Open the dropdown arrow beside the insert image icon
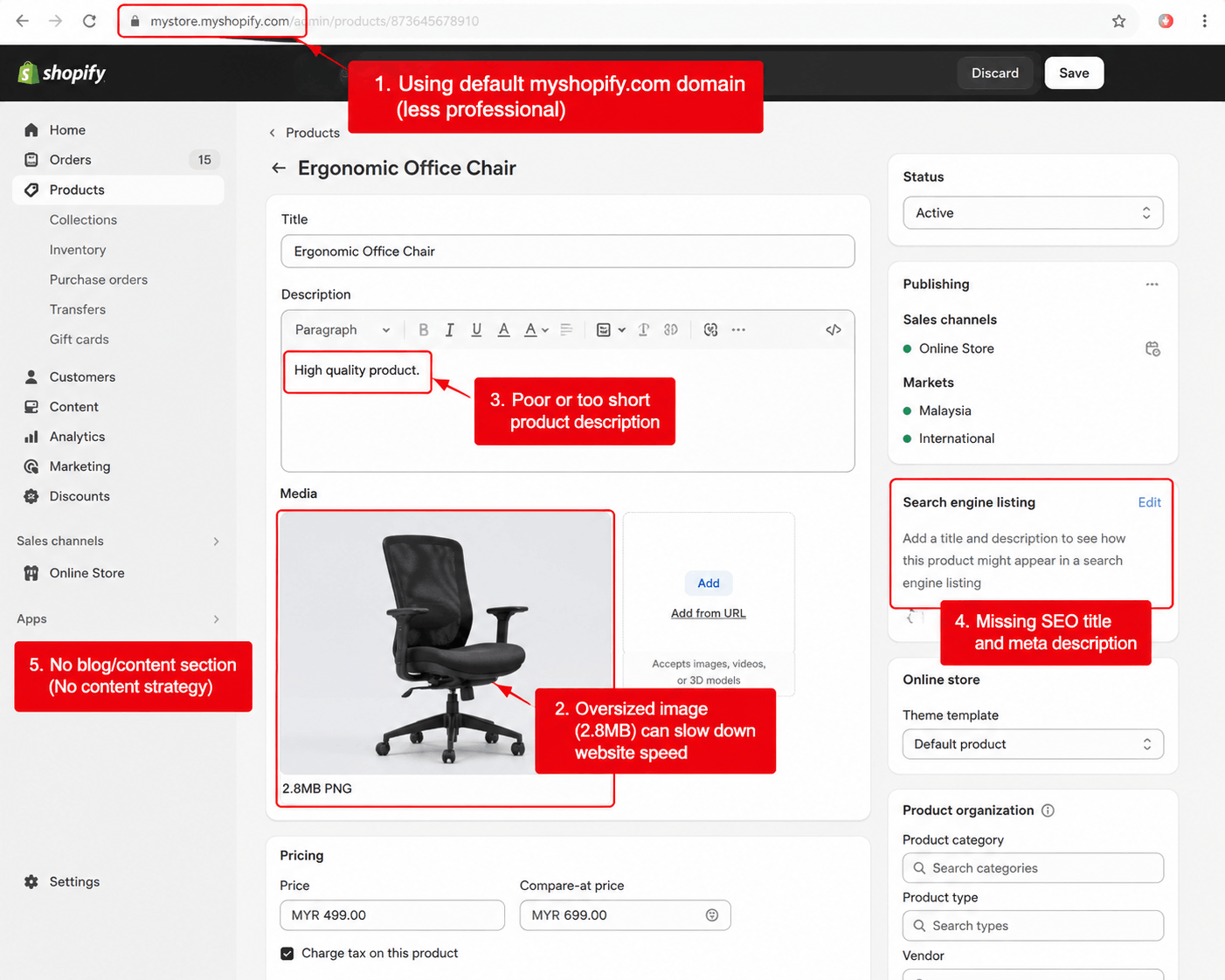The image size is (1225, 980). 622,330
